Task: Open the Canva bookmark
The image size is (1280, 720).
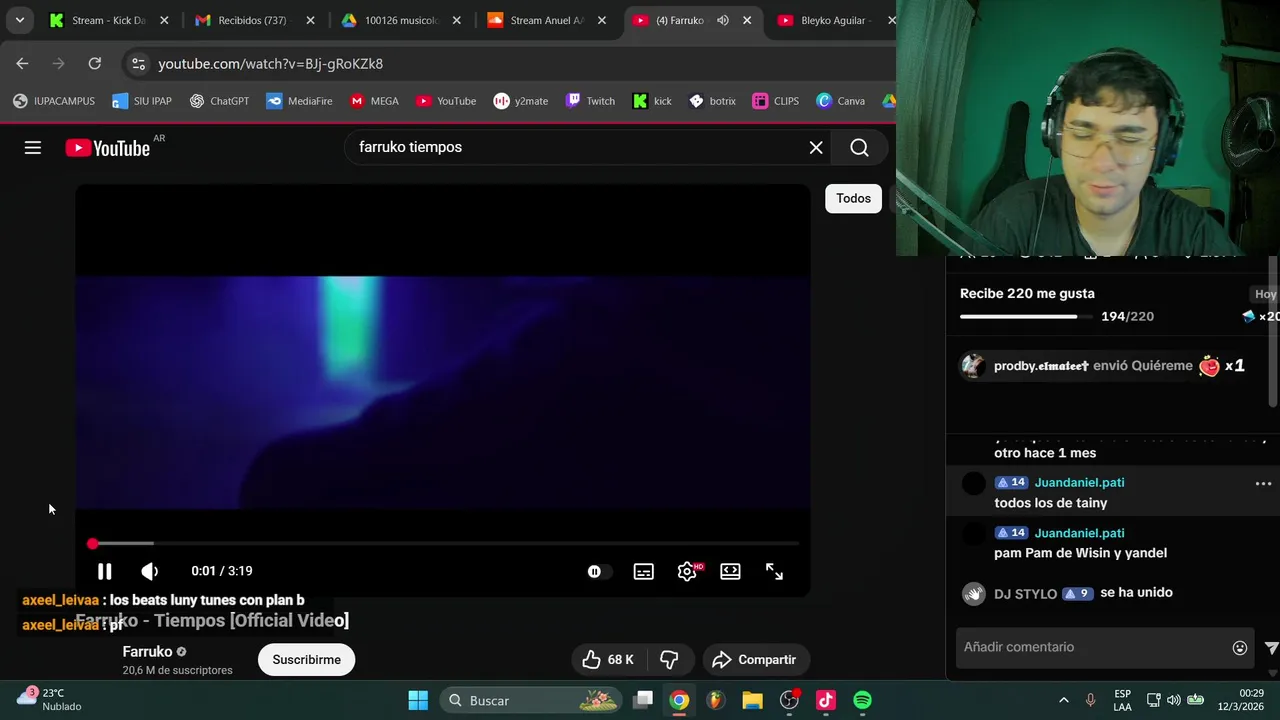Action: (x=841, y=101)
